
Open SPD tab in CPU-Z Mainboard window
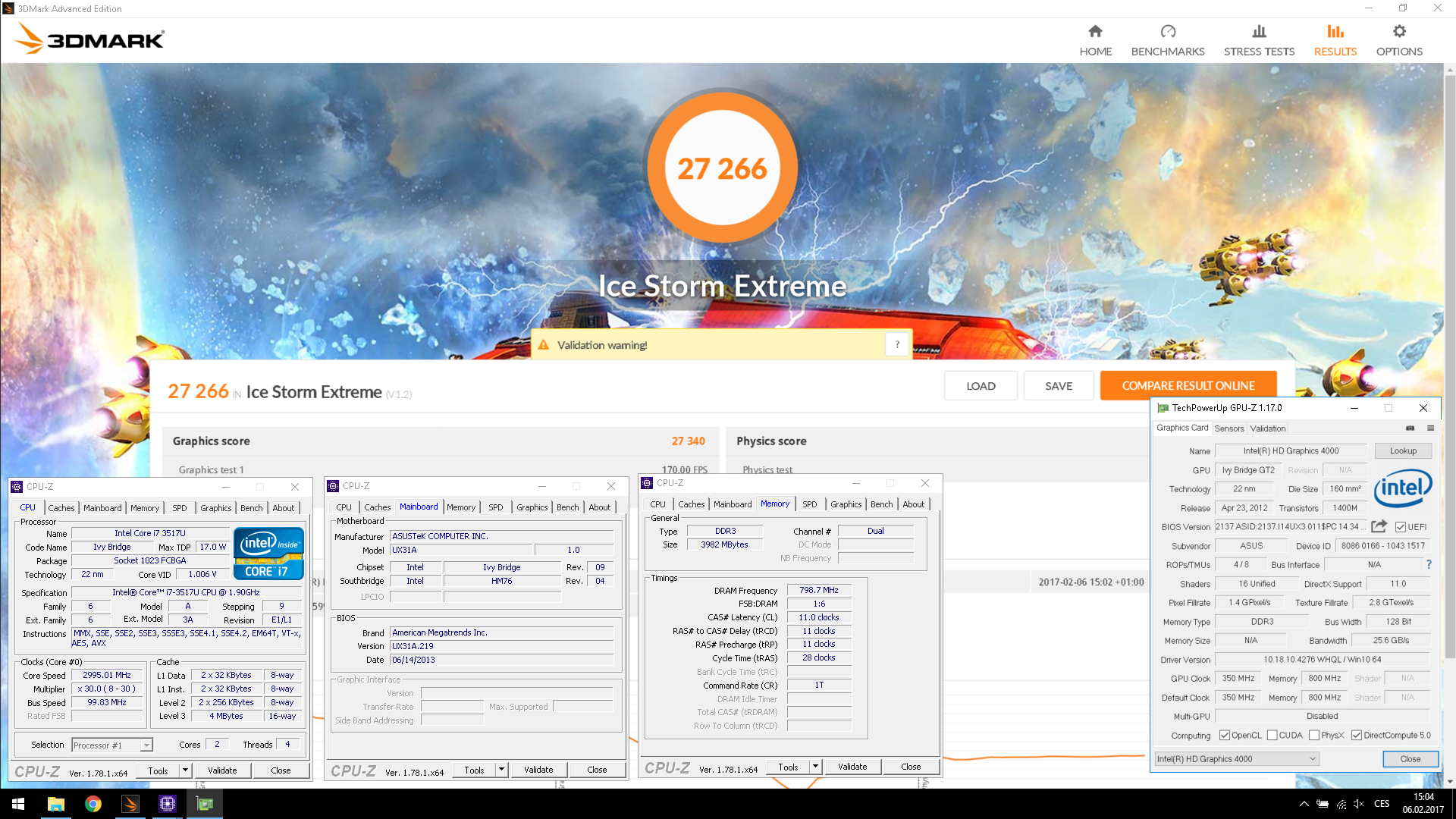[x=495, y=507]
